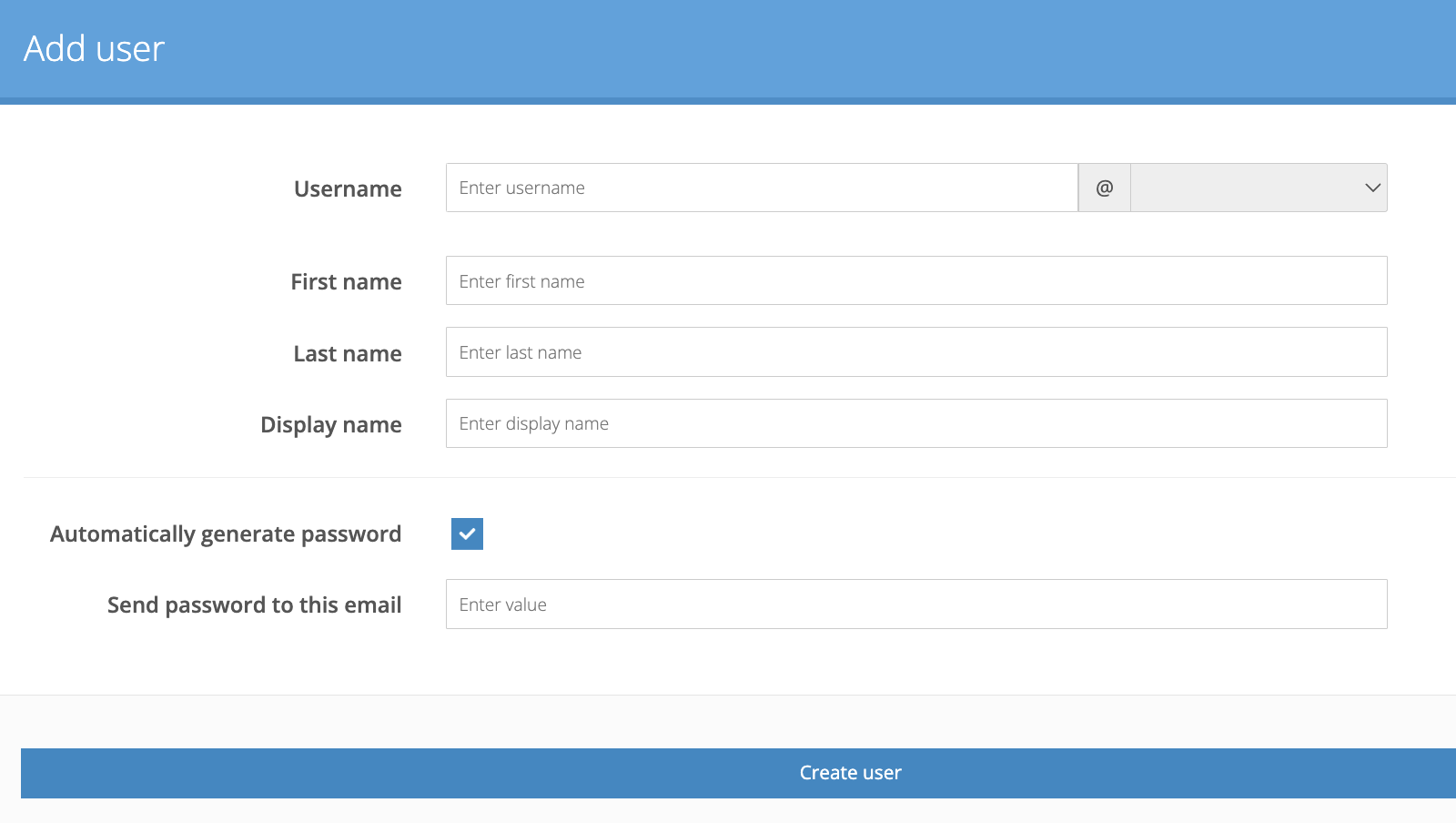Click Send password to this email label

tap(255, 605)
